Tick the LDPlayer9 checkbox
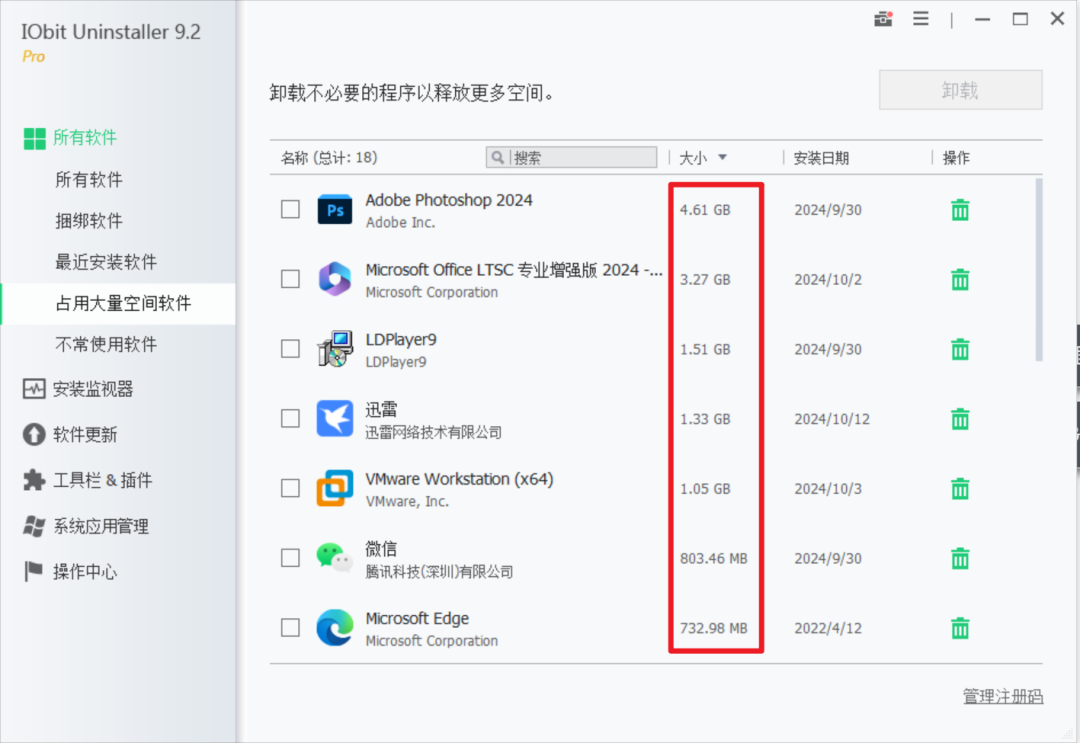Image resolution: width=1080 pixels, height=743 pixels. tap(291, 349)
